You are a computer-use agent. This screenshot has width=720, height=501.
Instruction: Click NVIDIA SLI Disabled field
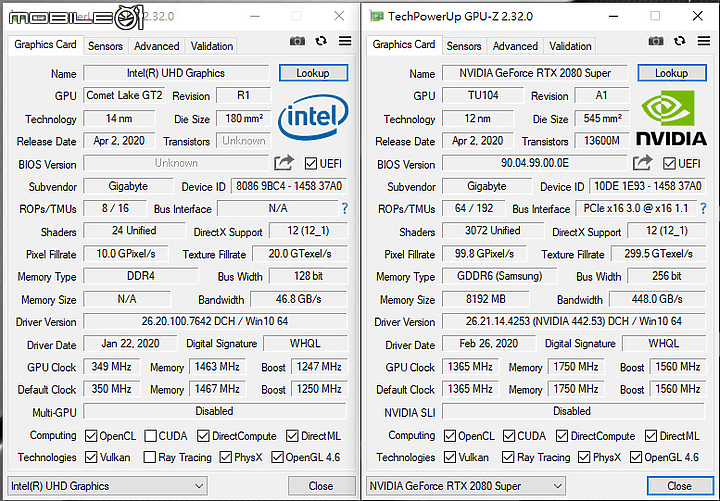pyautogui.click(x=573, y=411)
